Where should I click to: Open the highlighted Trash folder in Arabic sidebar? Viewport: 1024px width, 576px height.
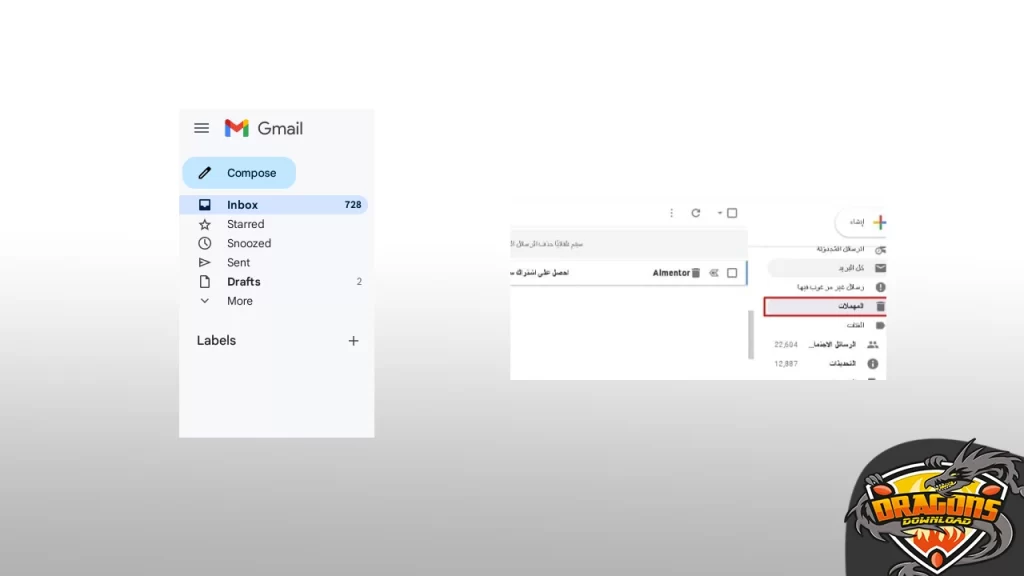tap(824, 306)
